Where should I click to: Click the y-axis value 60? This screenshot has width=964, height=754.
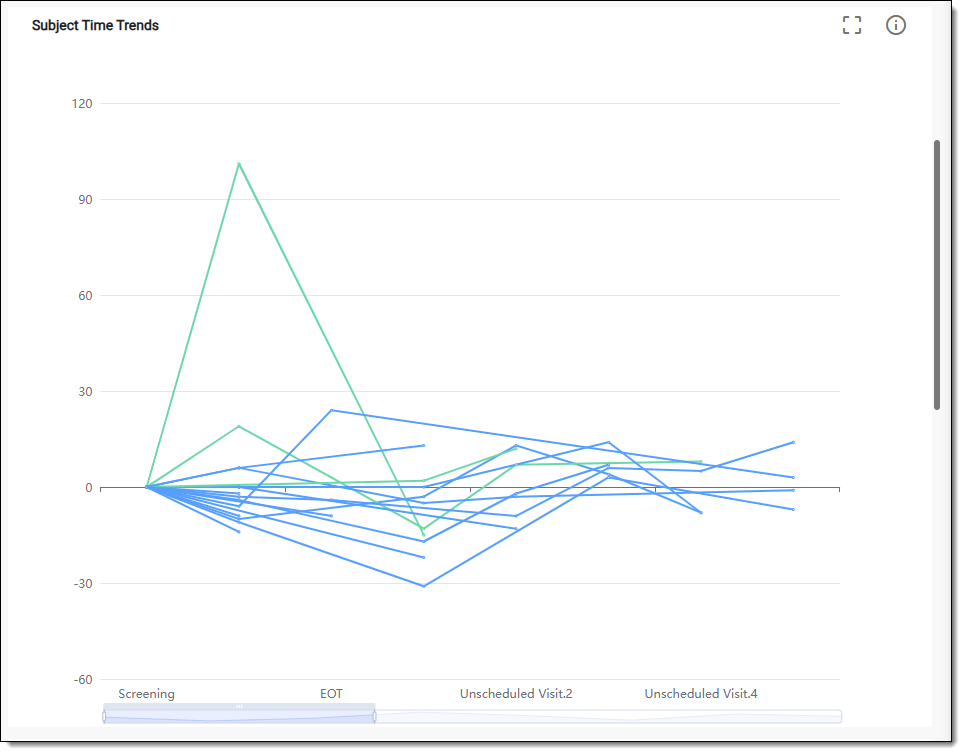point(85,295)
